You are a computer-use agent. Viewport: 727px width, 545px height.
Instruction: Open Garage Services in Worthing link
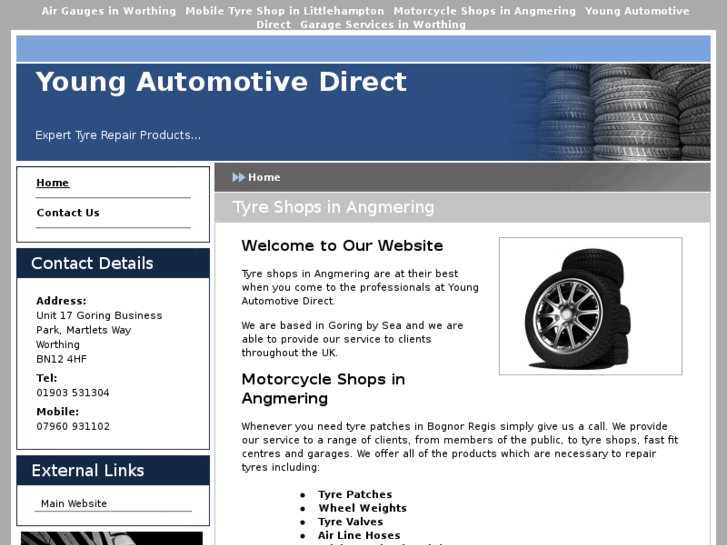click(383, 24)
